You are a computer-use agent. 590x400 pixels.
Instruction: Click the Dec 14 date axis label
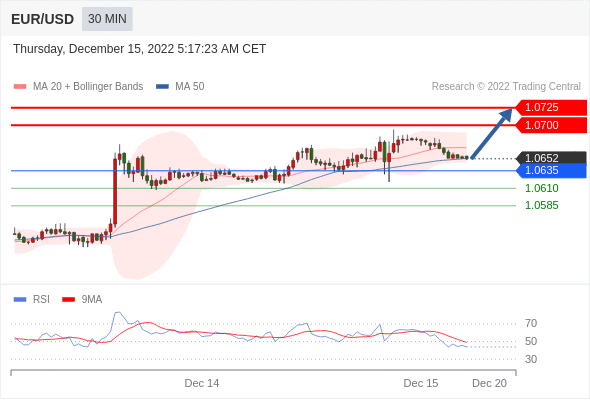[202, 383]
